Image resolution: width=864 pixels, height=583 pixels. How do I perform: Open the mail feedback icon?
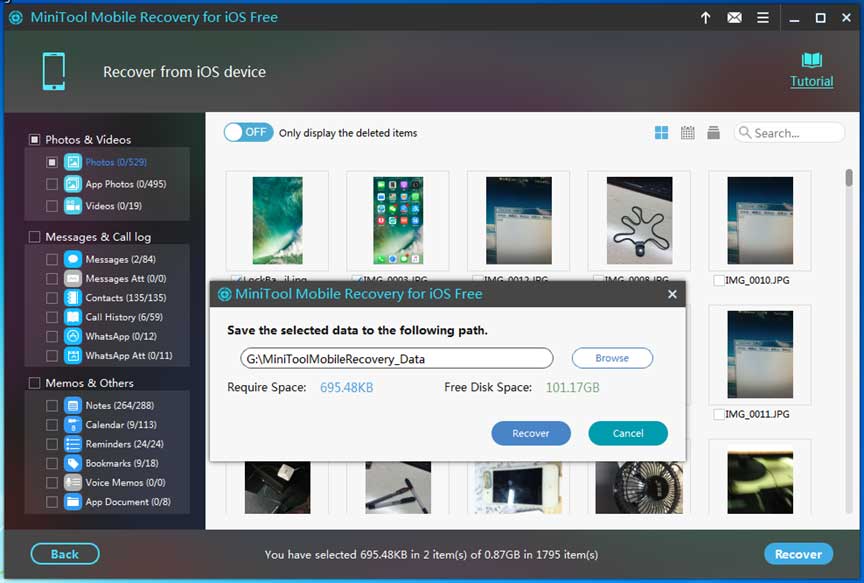(734, 18)
